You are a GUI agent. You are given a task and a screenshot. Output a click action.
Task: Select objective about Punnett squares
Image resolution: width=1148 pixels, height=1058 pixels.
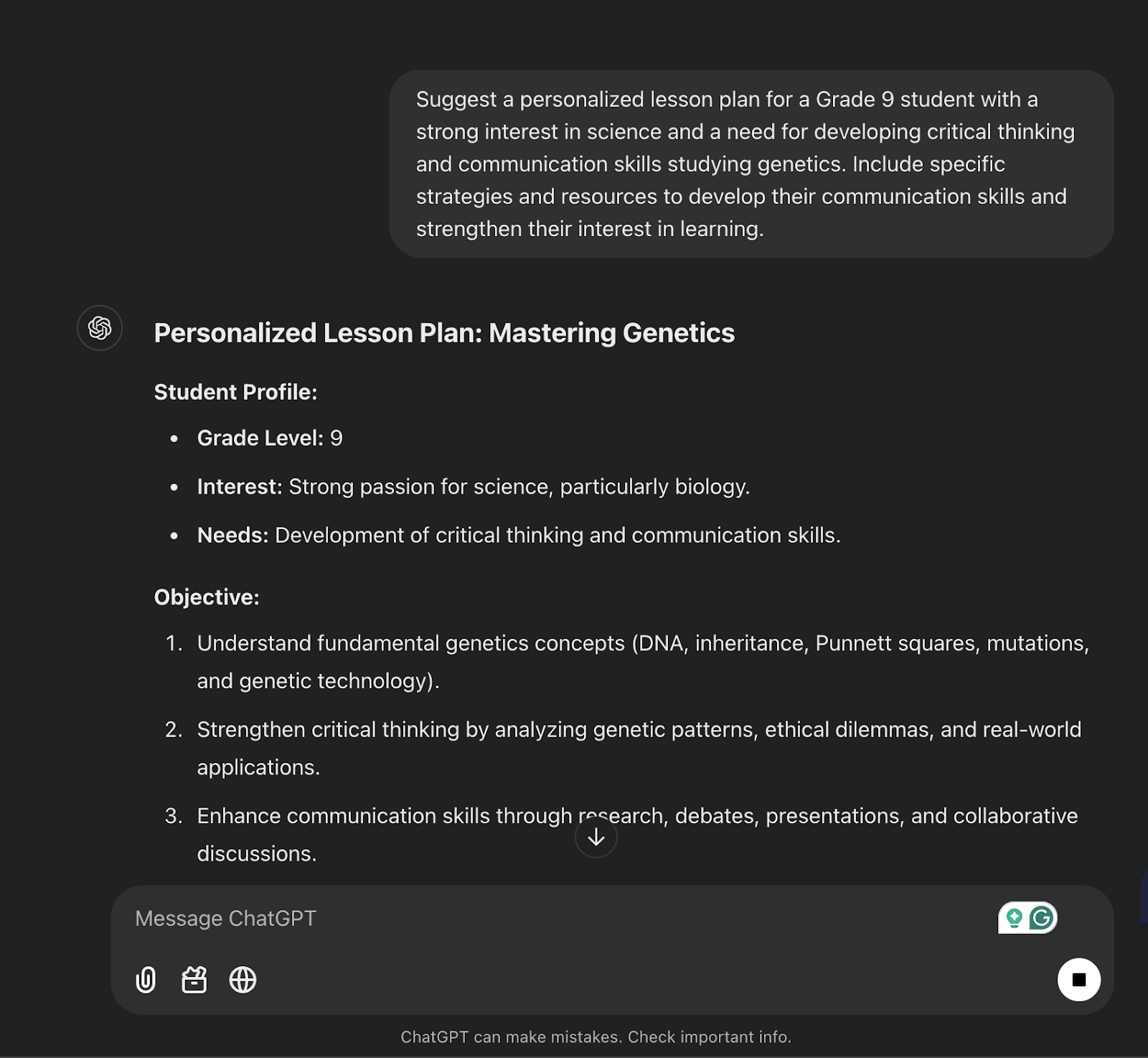(642, 660)
